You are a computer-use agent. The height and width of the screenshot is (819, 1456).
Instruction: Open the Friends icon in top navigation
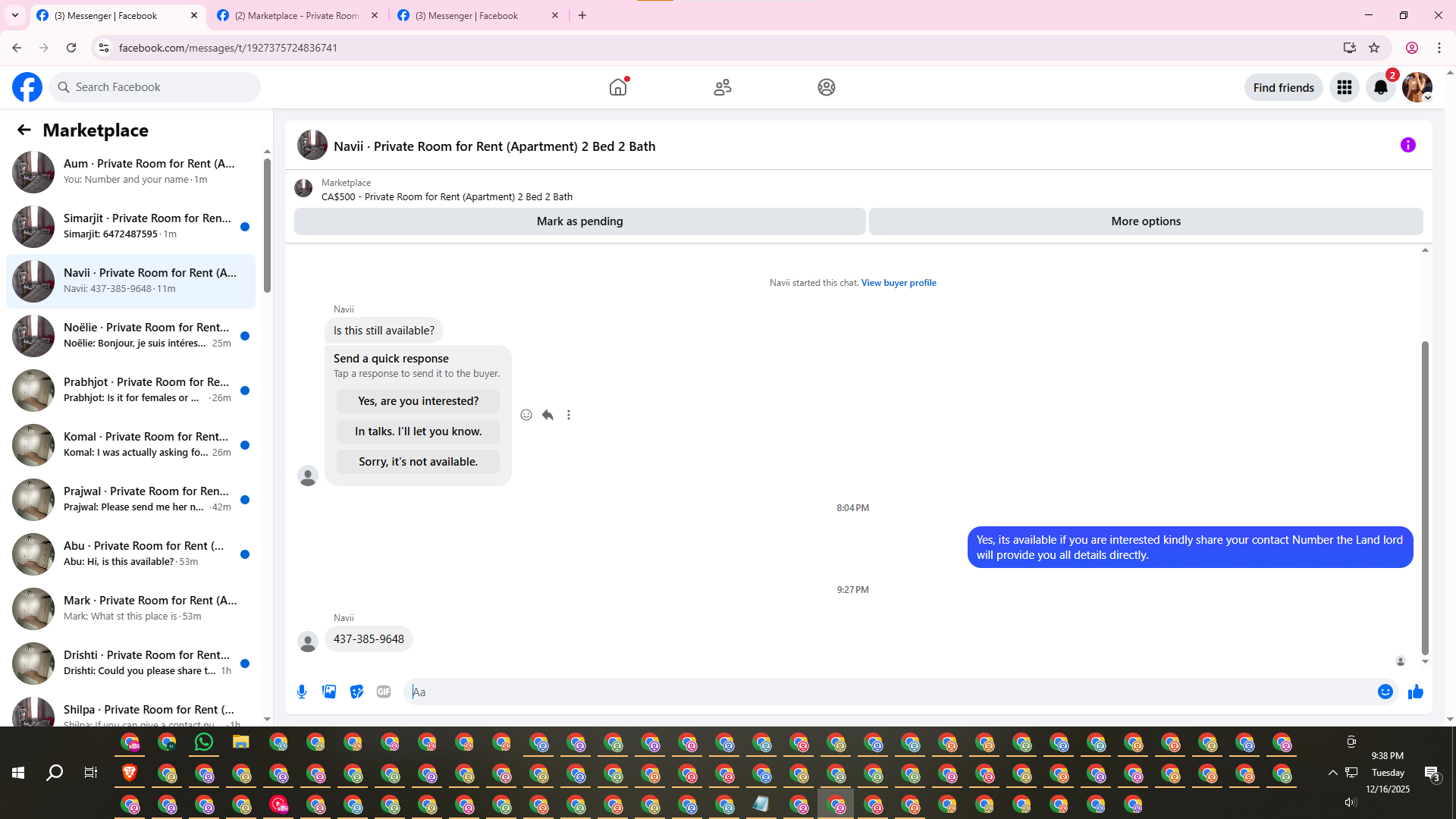pos(723,87)
